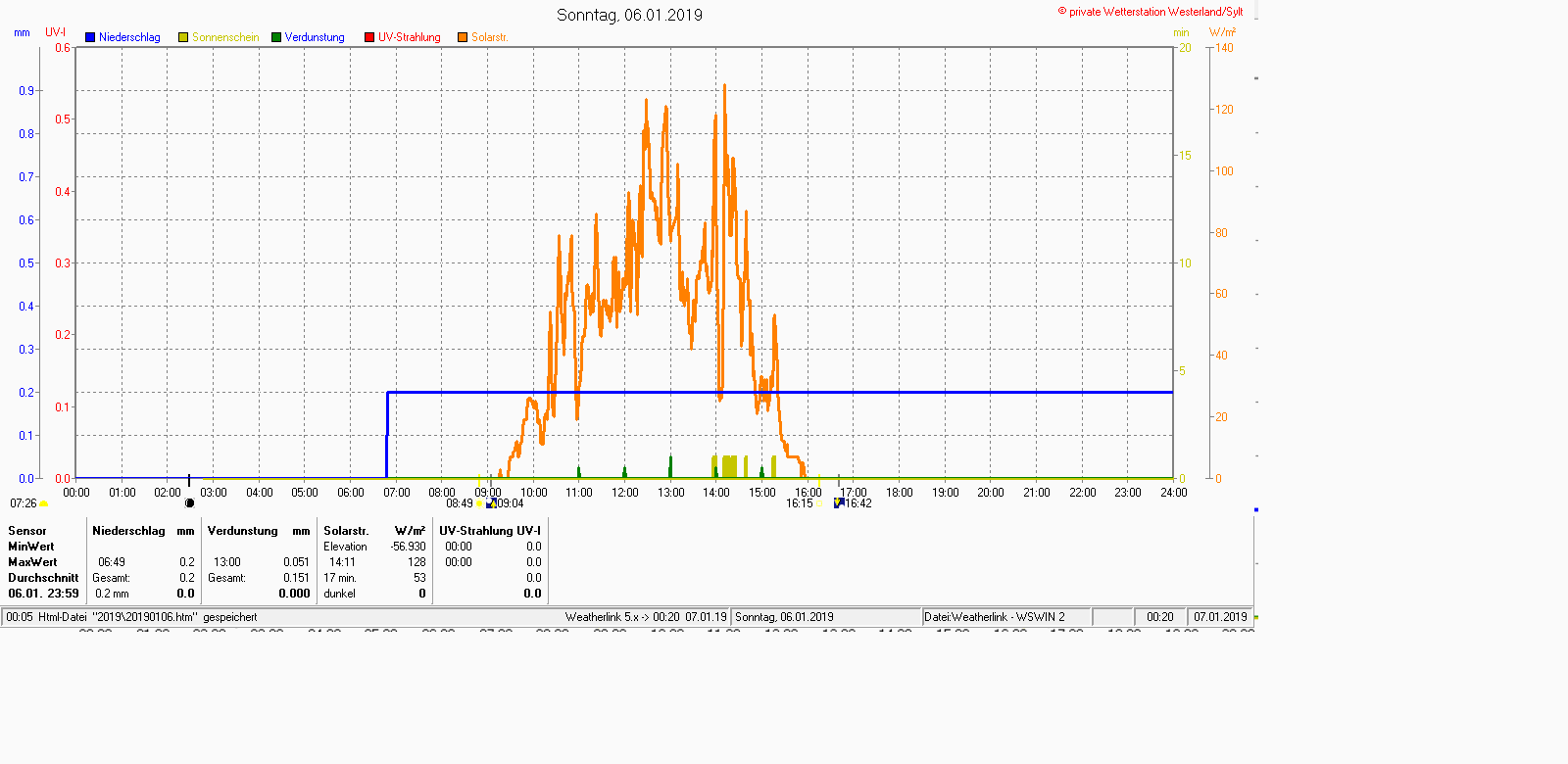Click the 0.151 Verdunstung total value

296,578
